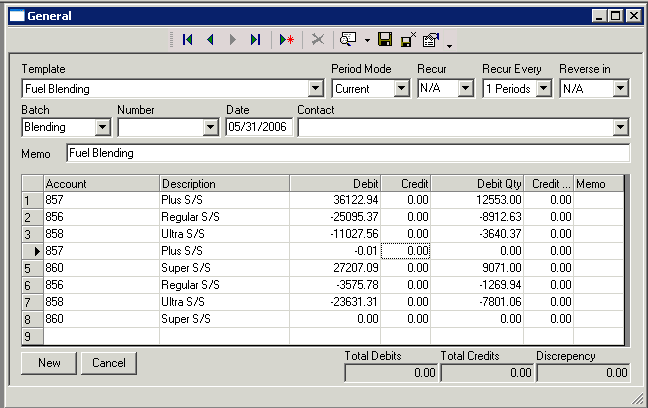Save using the floppy disk icon
Screen dimensions: 648x408
(385, 40)
